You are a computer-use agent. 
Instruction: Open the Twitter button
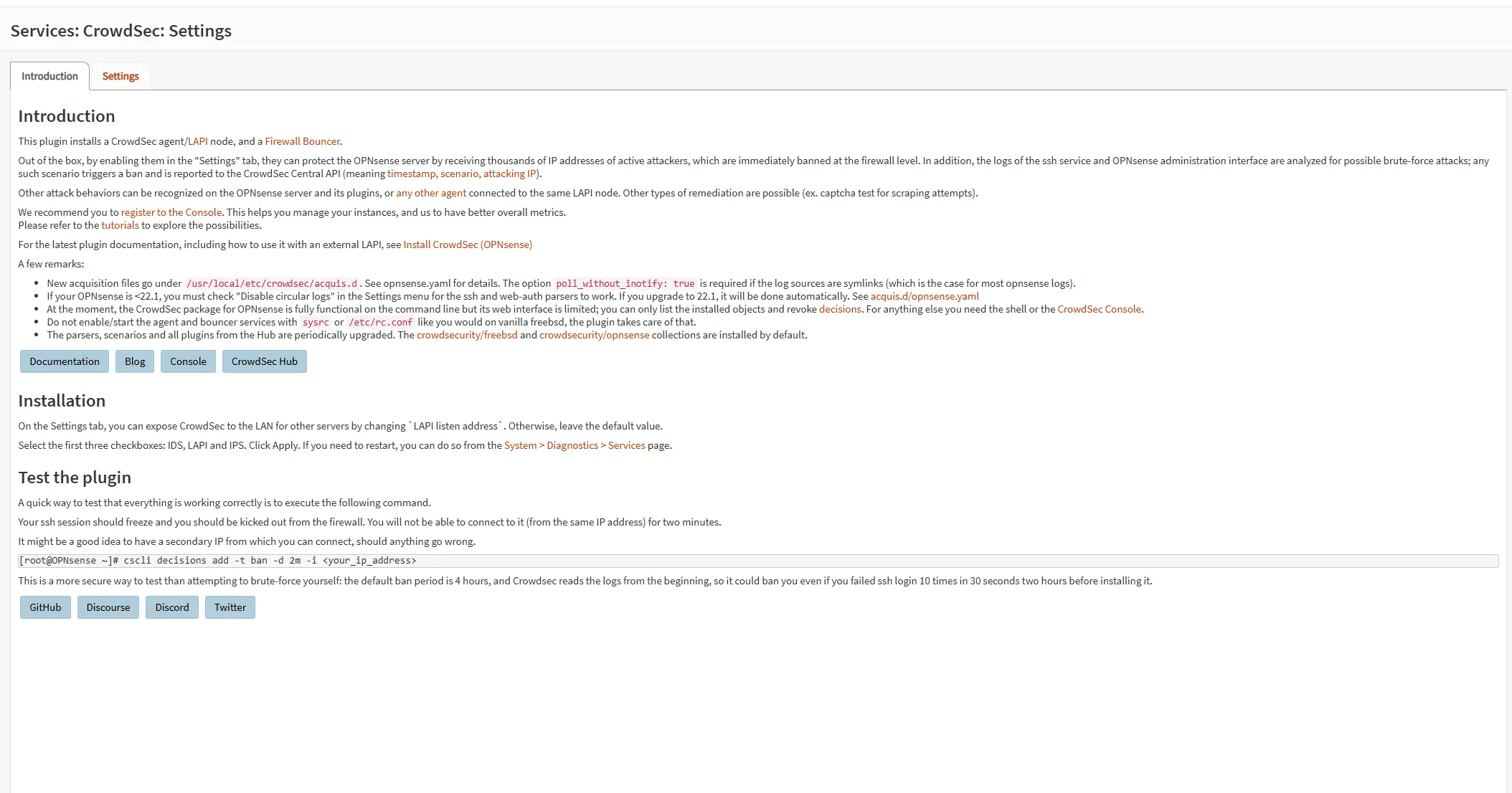[230, 607]
